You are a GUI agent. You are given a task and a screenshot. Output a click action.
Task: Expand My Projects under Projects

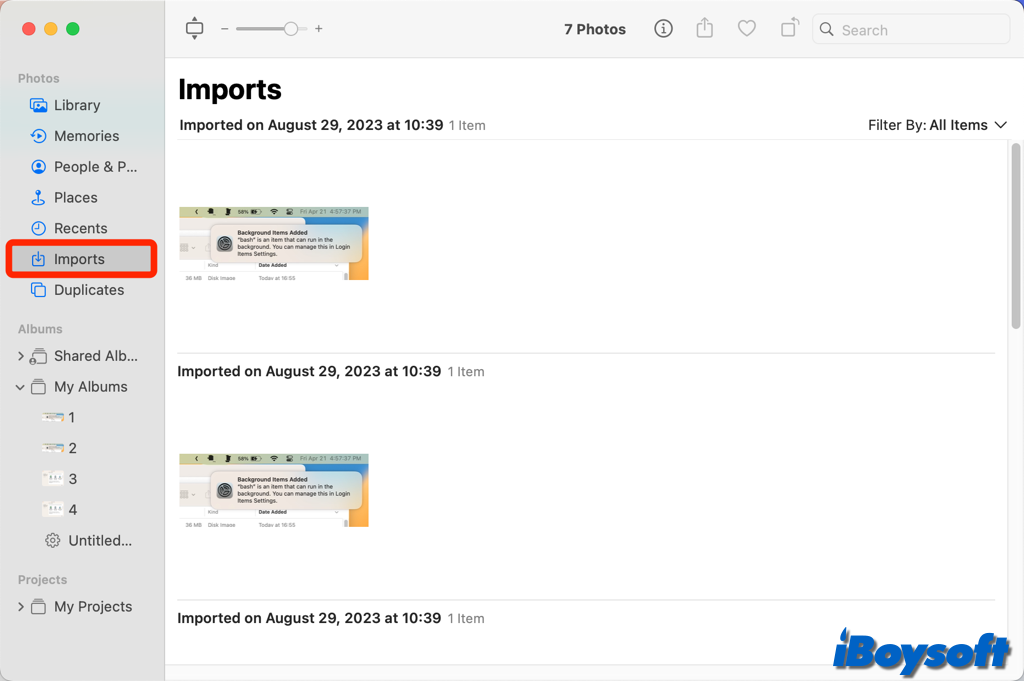(21, 606)
